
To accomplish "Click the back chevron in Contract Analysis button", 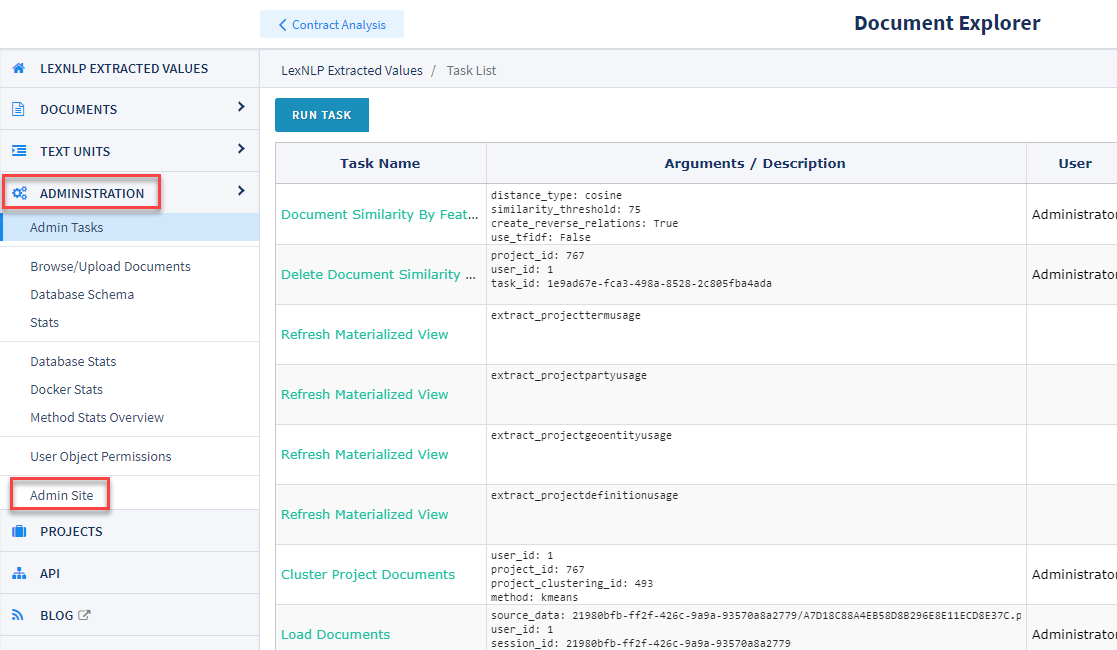I will click(282, 25).
